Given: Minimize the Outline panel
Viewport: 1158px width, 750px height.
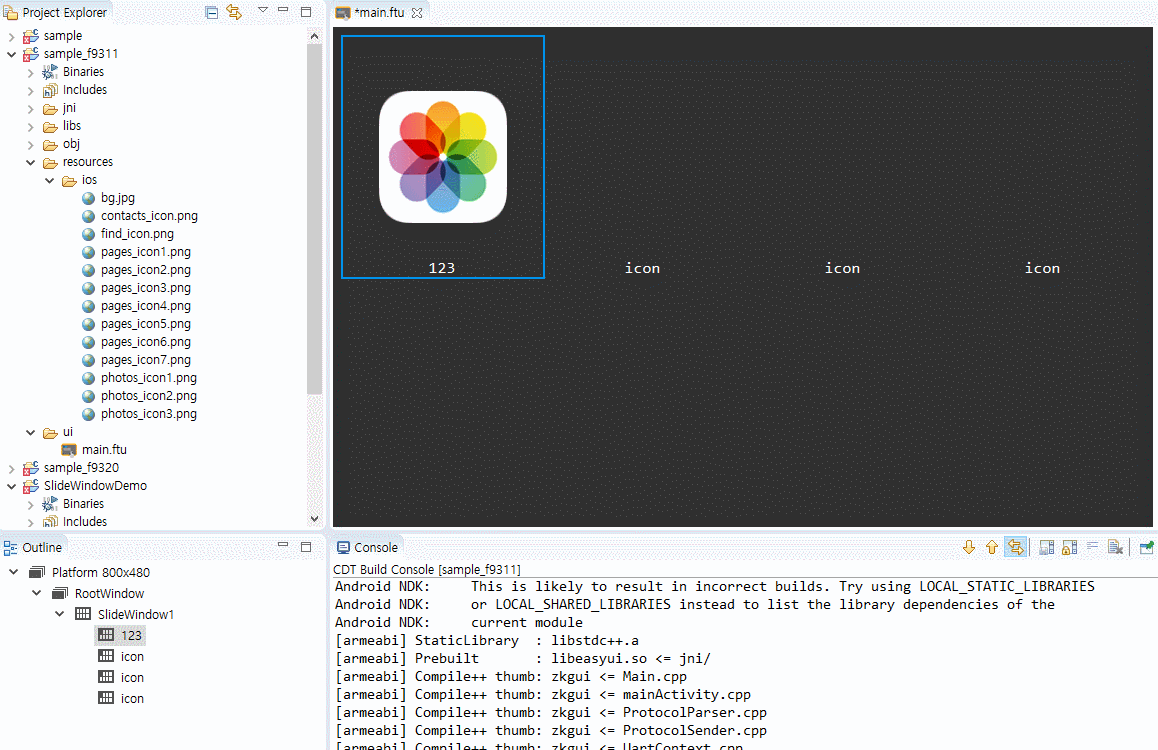Looking at the screenshot, I should (x=283, y=545).
